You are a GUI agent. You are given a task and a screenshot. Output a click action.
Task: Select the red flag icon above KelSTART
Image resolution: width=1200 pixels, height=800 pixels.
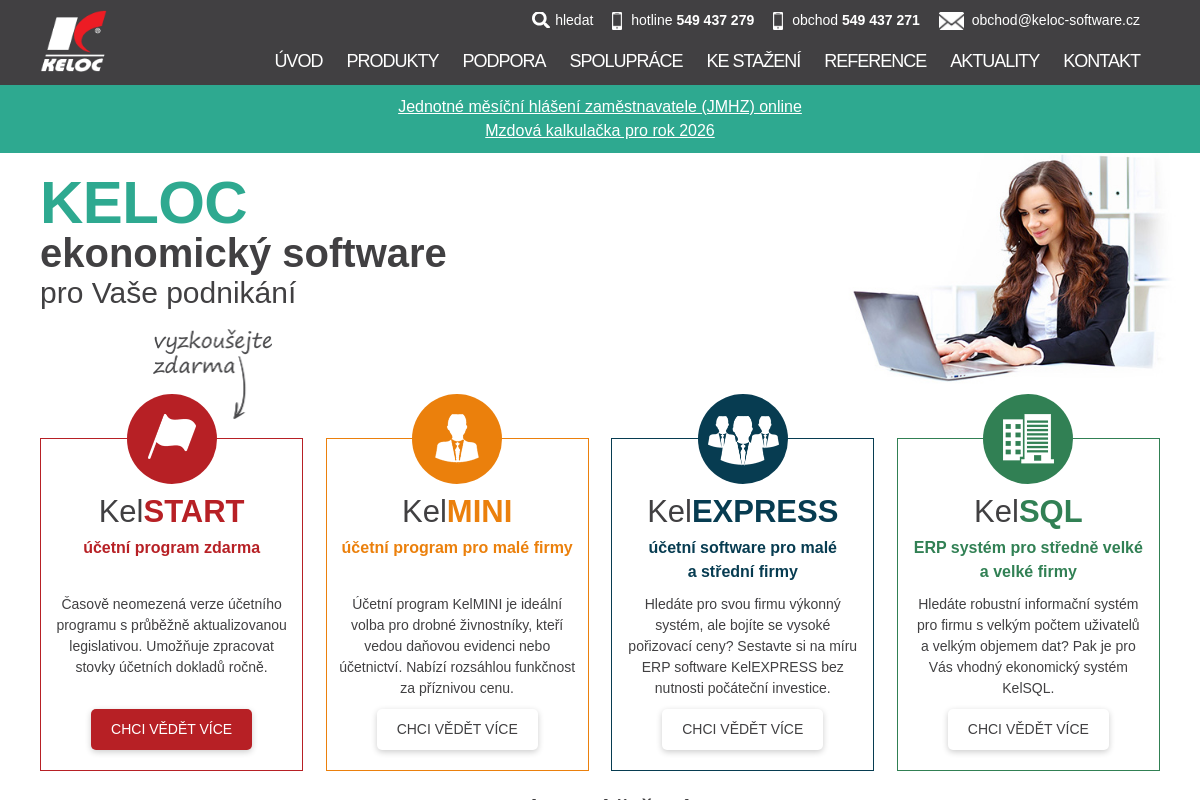[x=171, y=438]
